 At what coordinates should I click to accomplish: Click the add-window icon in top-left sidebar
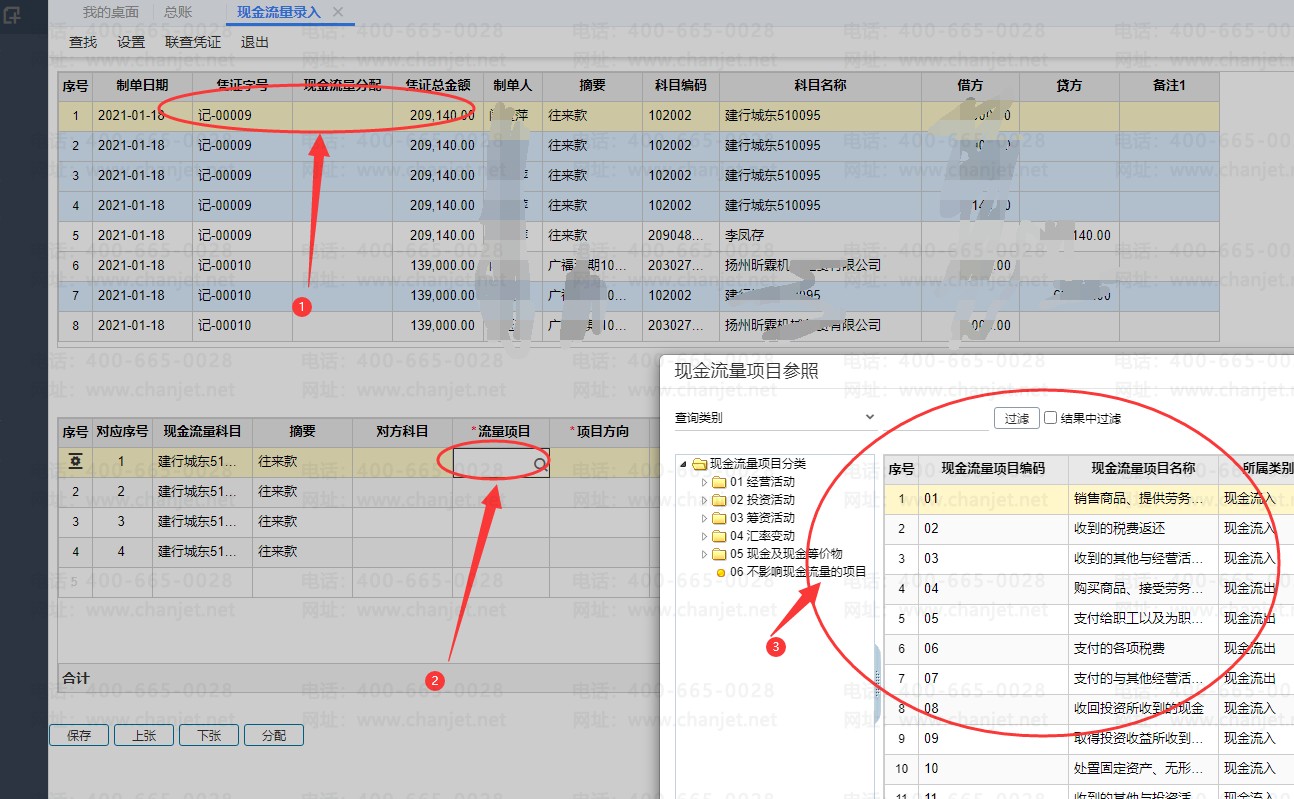13,15
